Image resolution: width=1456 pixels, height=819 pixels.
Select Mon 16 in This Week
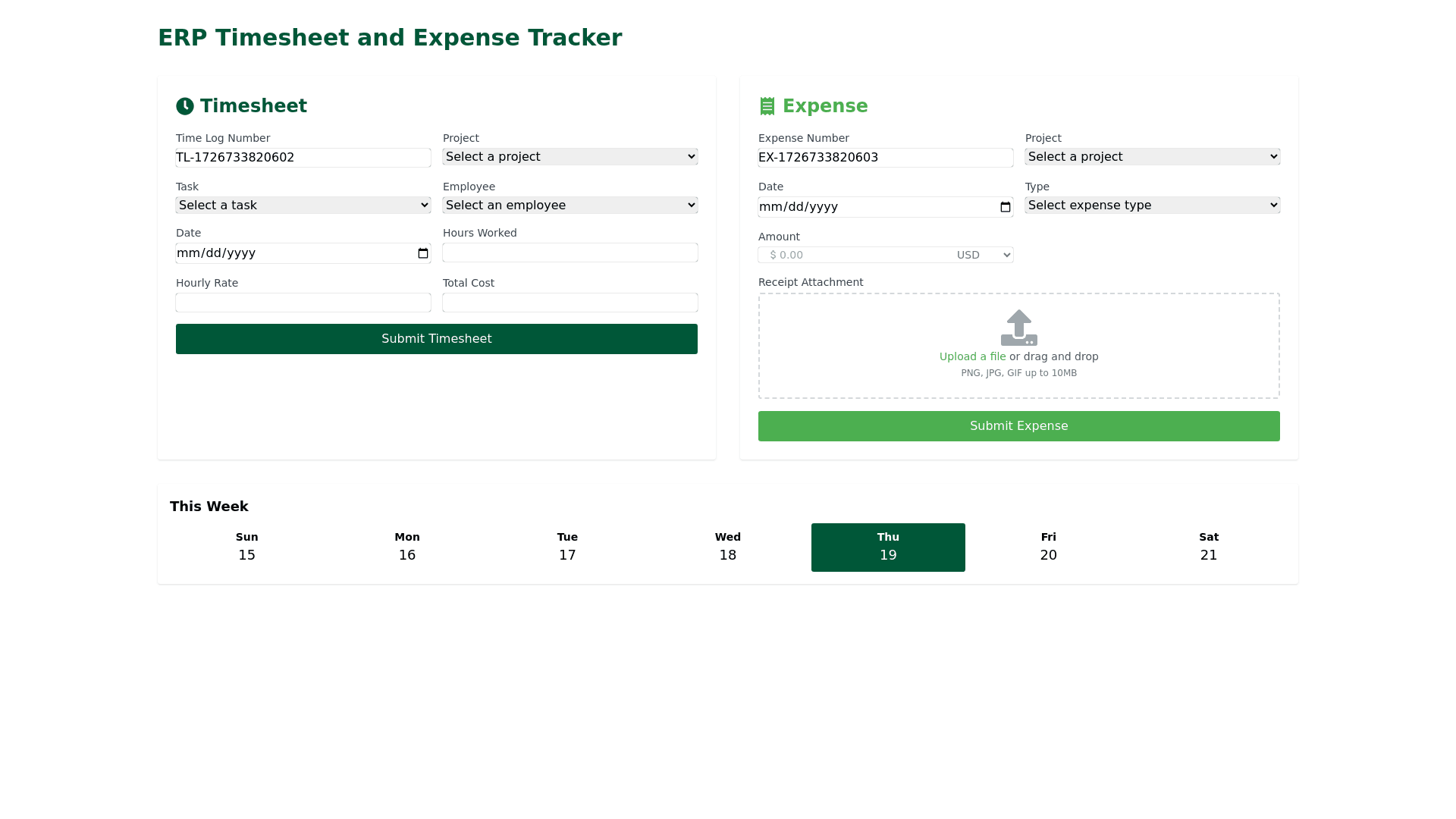(x=407, y=548)
